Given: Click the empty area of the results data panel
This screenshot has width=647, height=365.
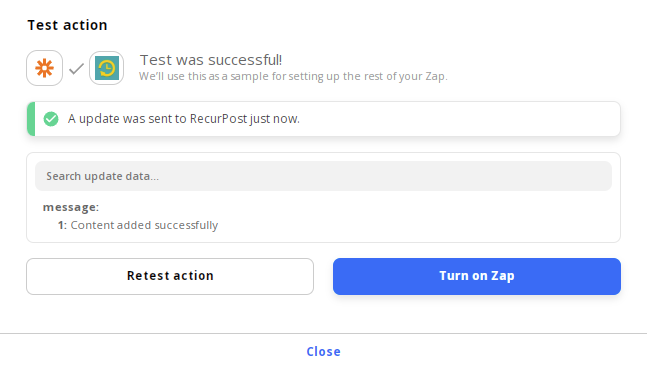Looking at the screenshot, I should 413,217.
